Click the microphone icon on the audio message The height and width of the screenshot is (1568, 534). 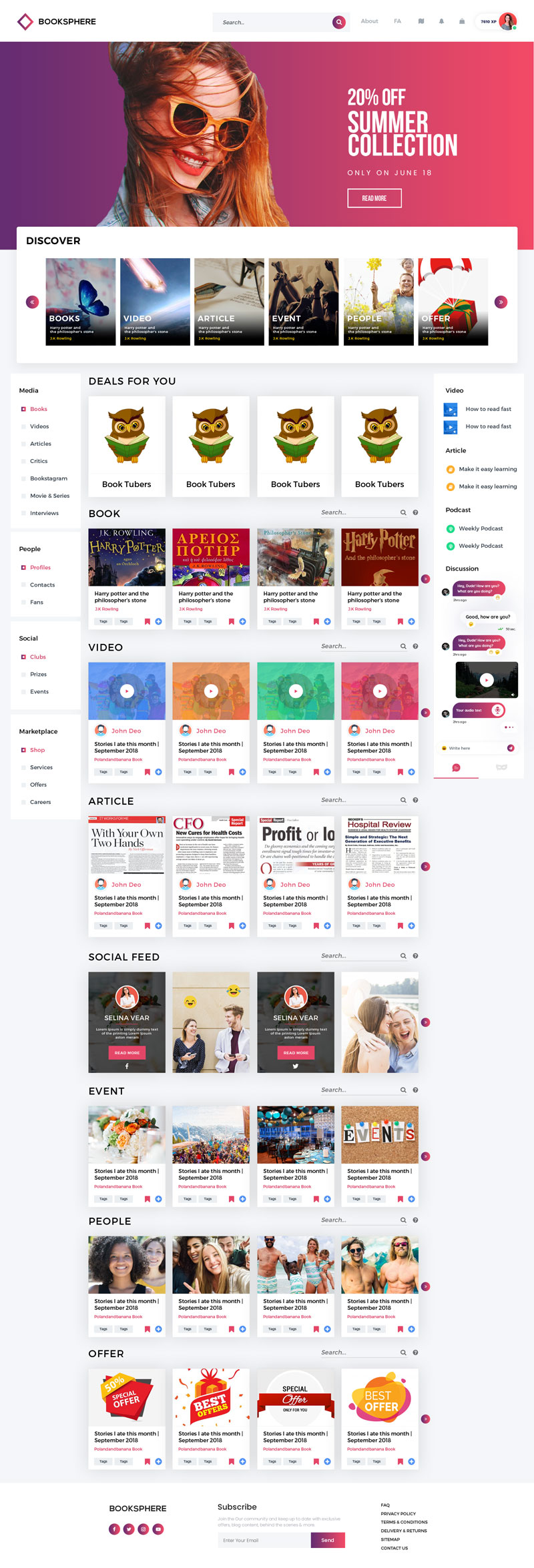(x=497, y=710)
